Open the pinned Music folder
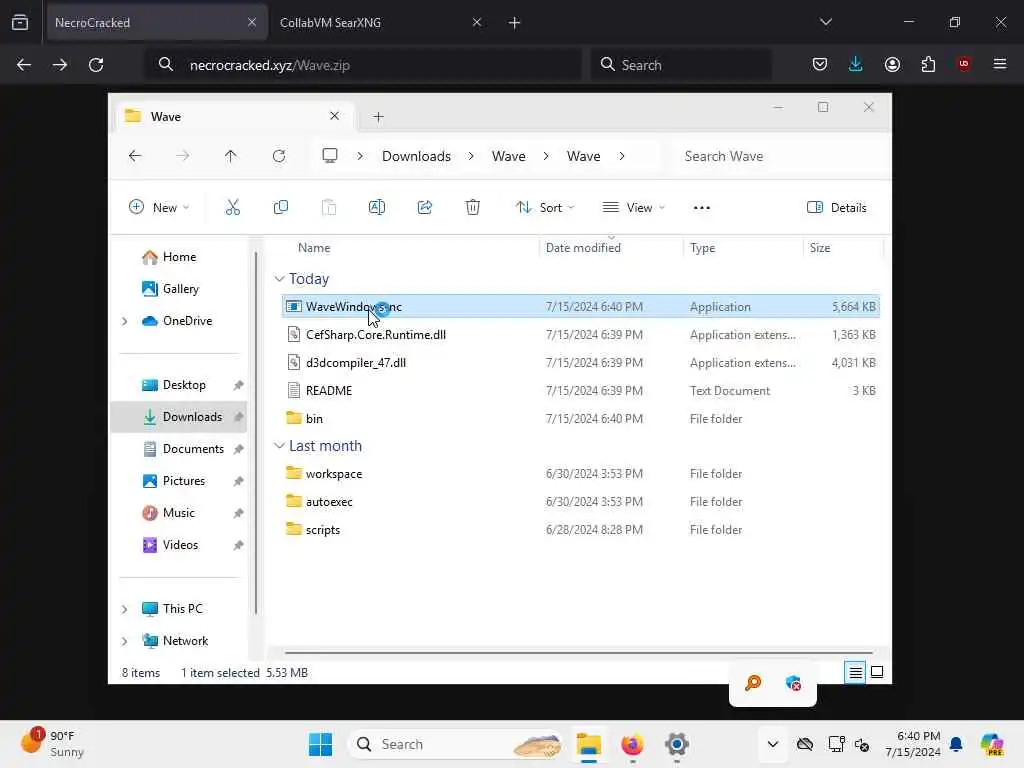Viewport: 1024px width, 768px height. pos(168,513)
